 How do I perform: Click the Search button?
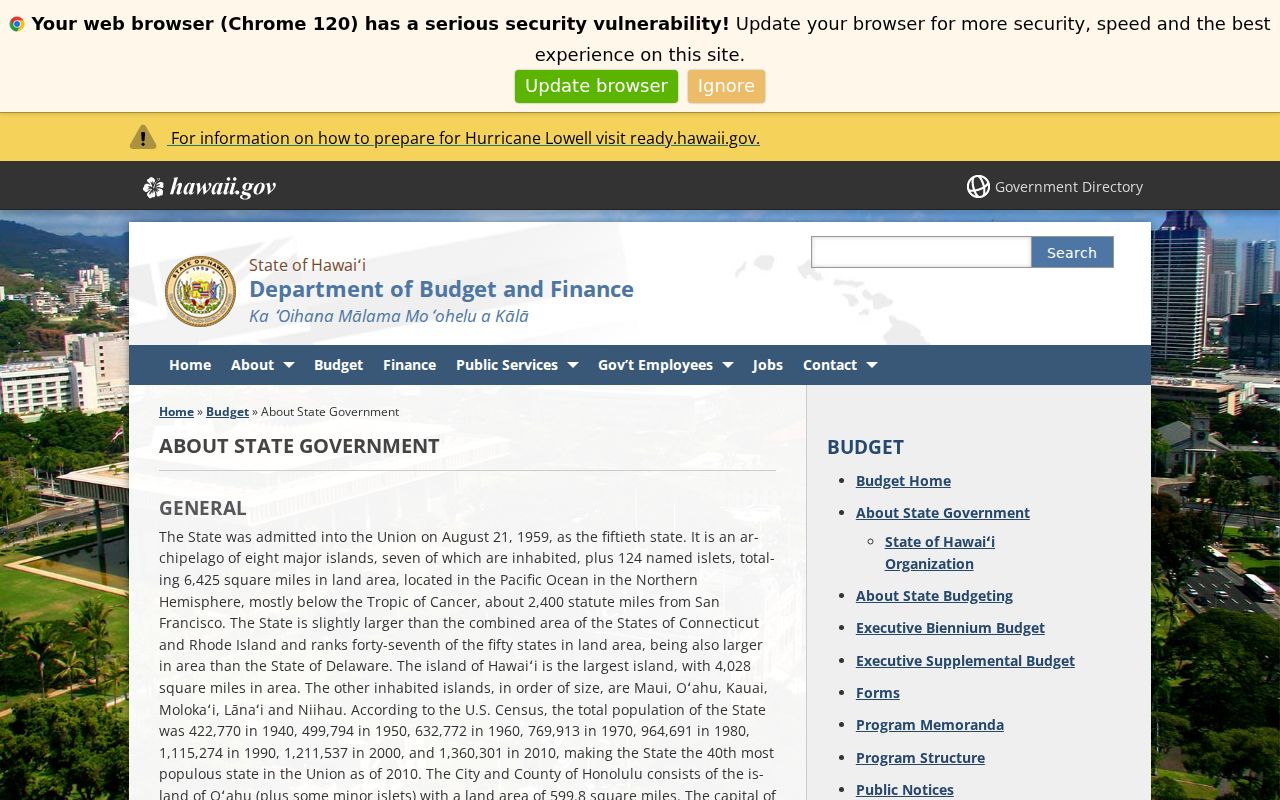pyautogui.click(x=1072, y=252)
